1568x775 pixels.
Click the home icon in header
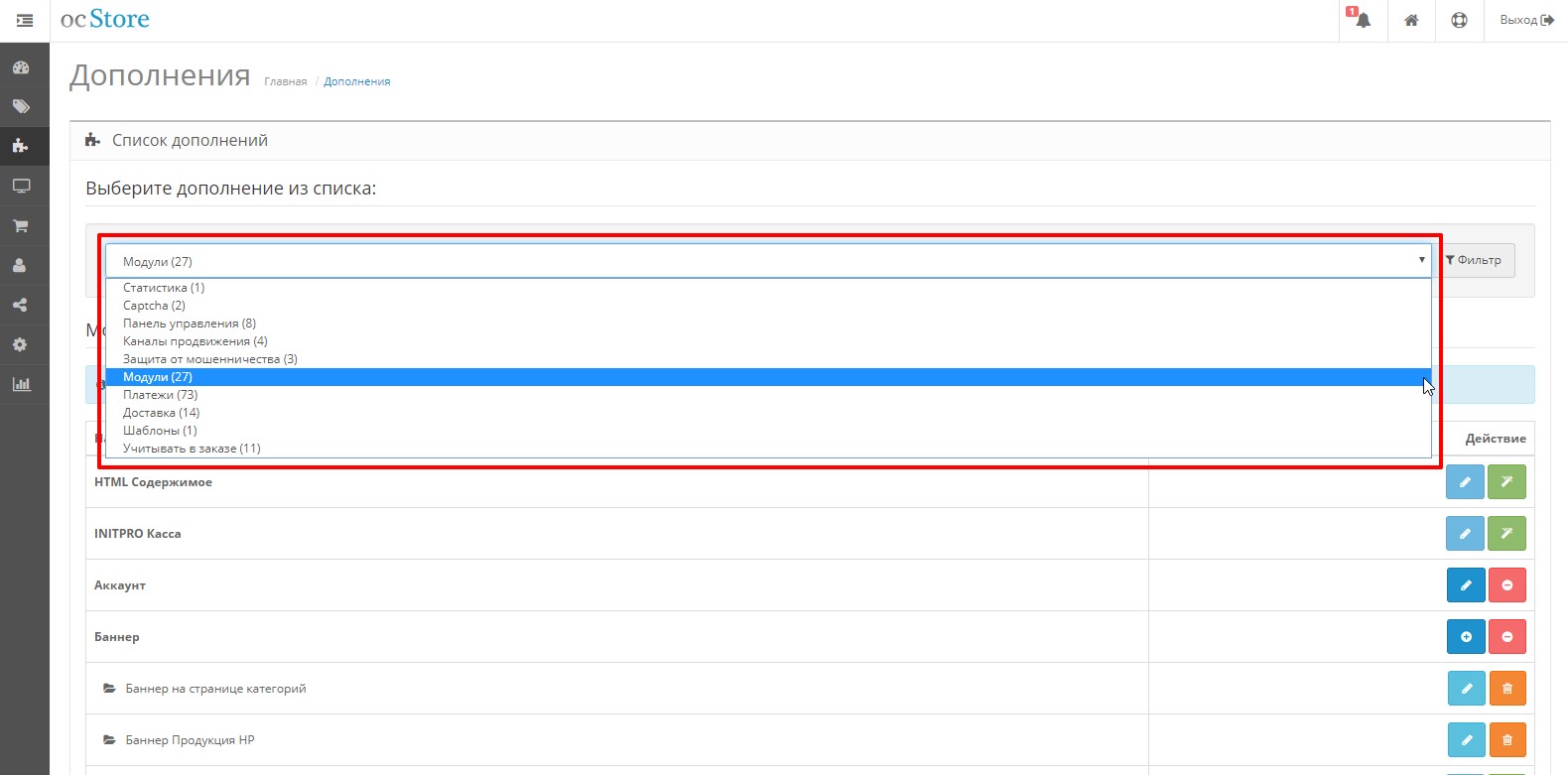(x=1411, y=20)
